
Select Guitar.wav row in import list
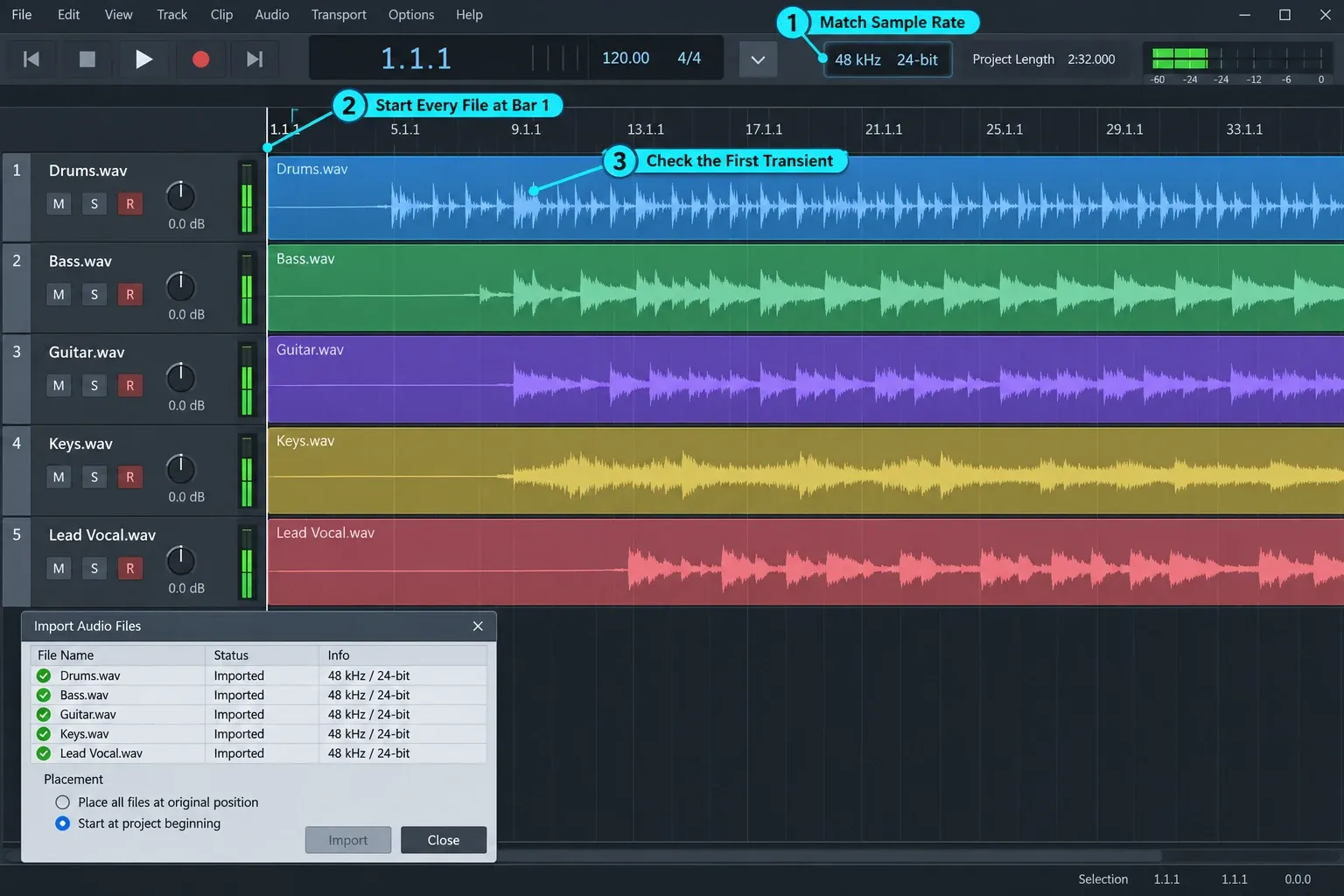click(x=259, y=715)
